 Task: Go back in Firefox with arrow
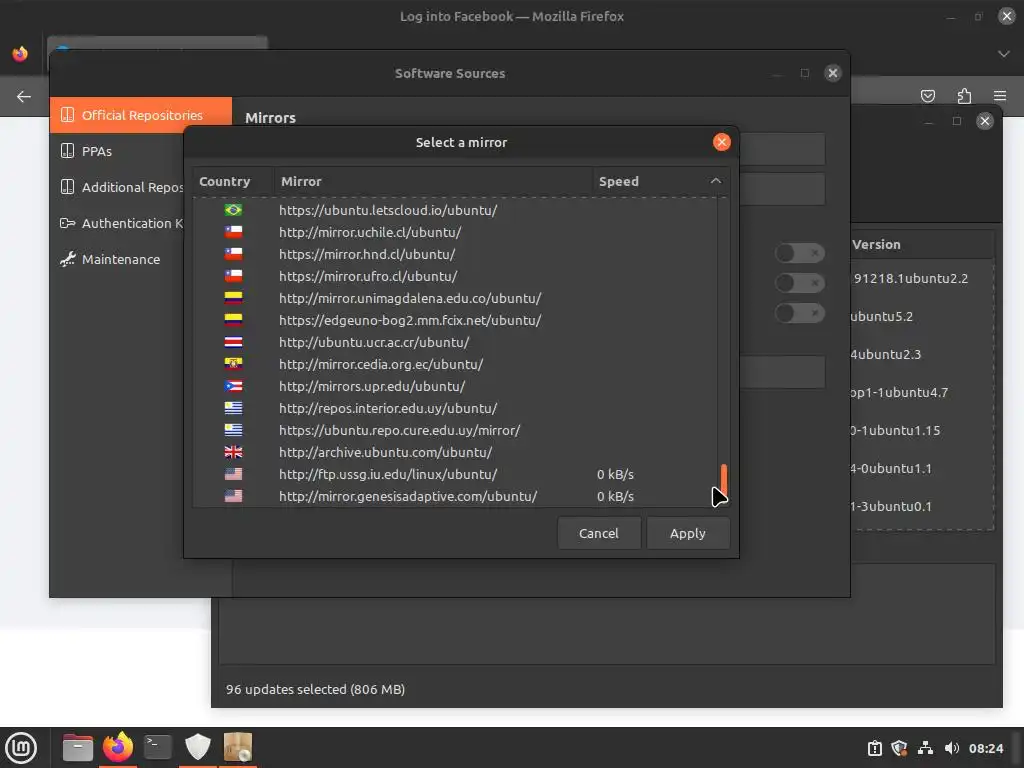click(x=24, y=97)
